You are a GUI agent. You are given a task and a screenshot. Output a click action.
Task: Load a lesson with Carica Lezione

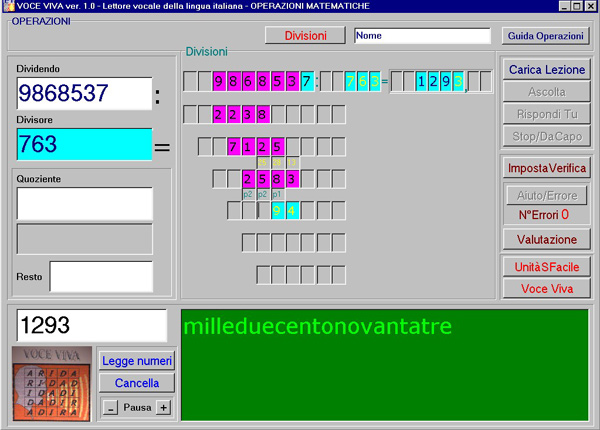pyautogui.click(x=546, y=70)
